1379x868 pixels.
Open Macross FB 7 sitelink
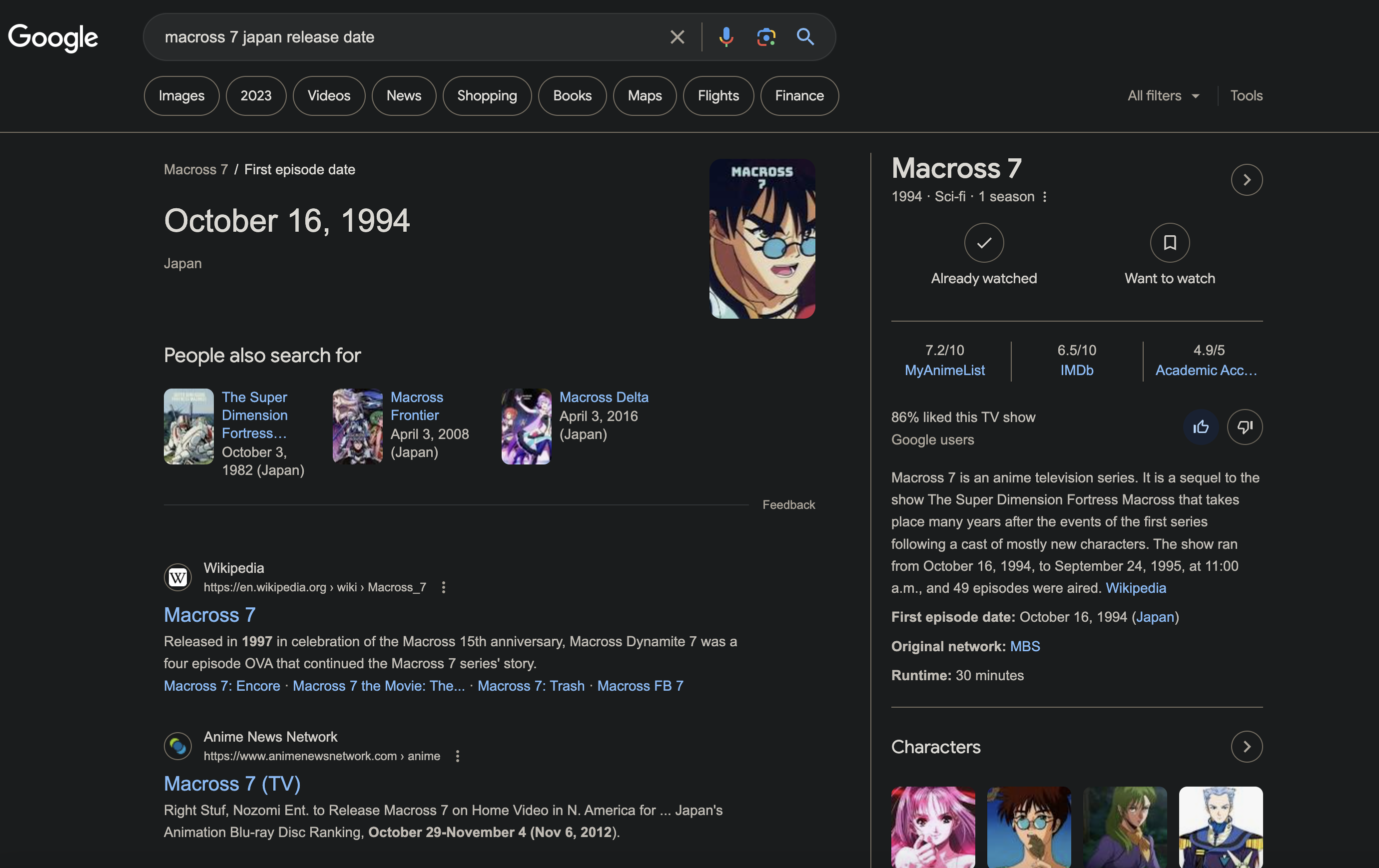point(640,686)
